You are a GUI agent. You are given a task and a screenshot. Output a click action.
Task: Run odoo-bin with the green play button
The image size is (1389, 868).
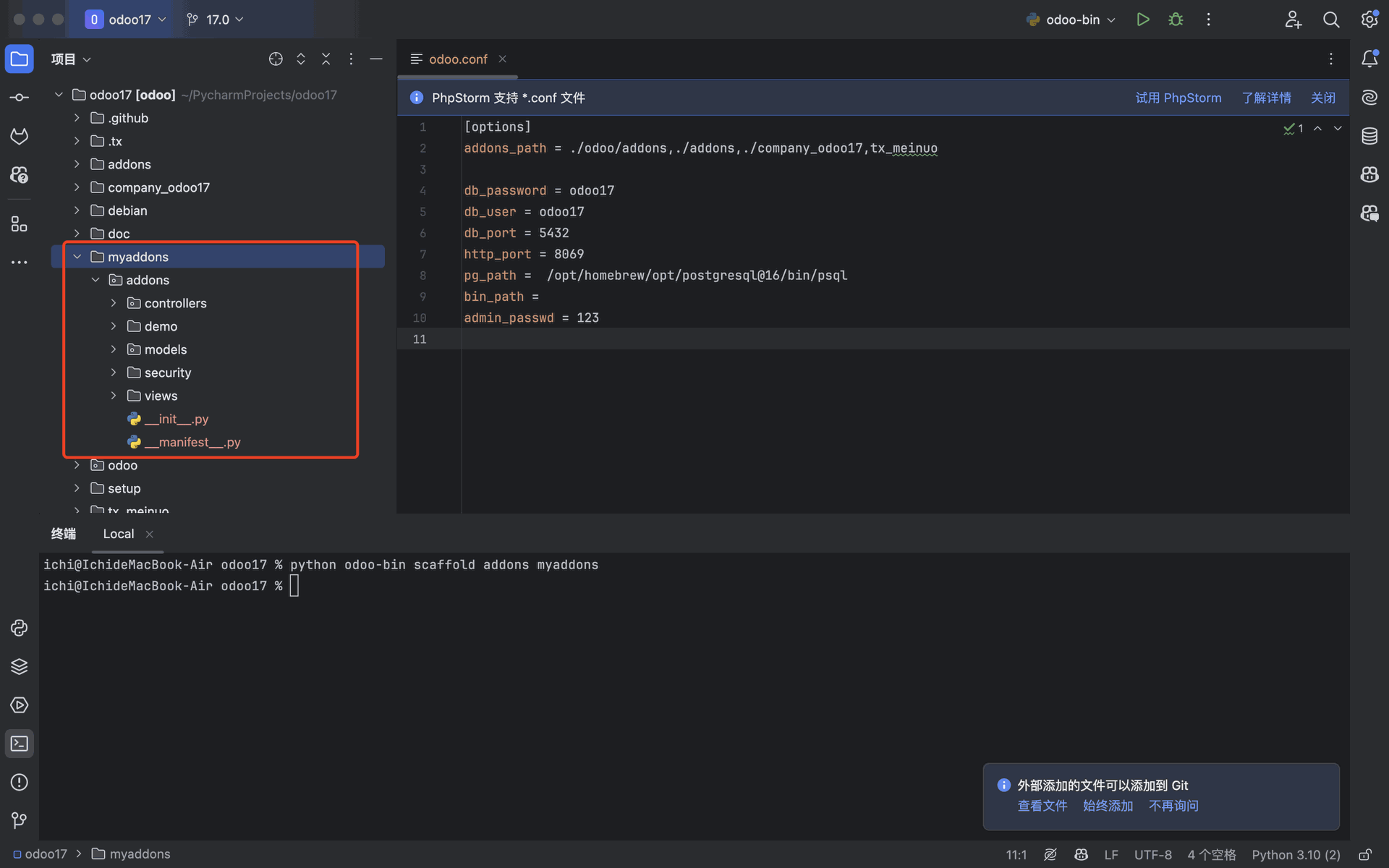click(1143, 20)
